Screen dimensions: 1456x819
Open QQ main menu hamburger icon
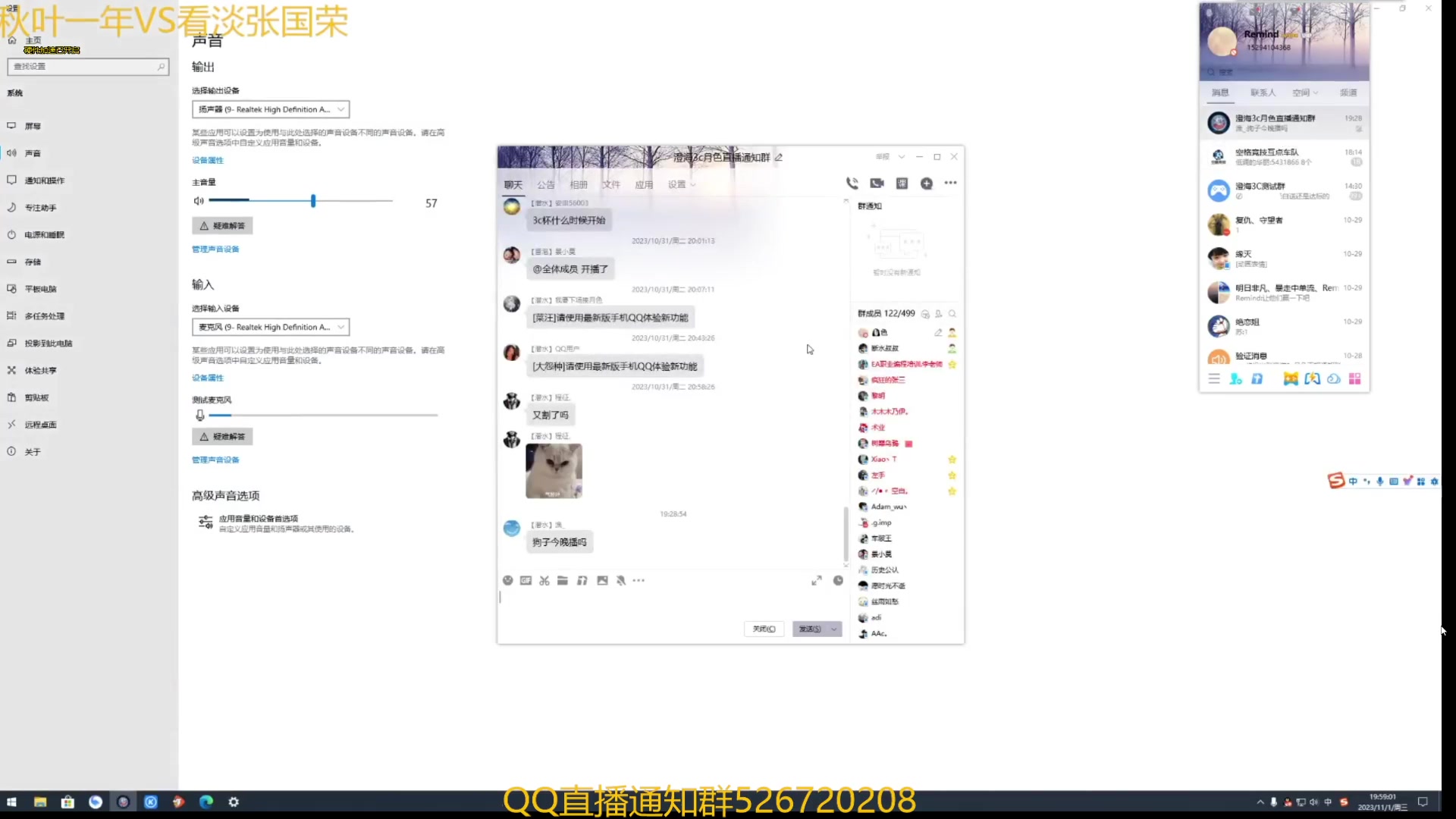[x=1213, y=378]
